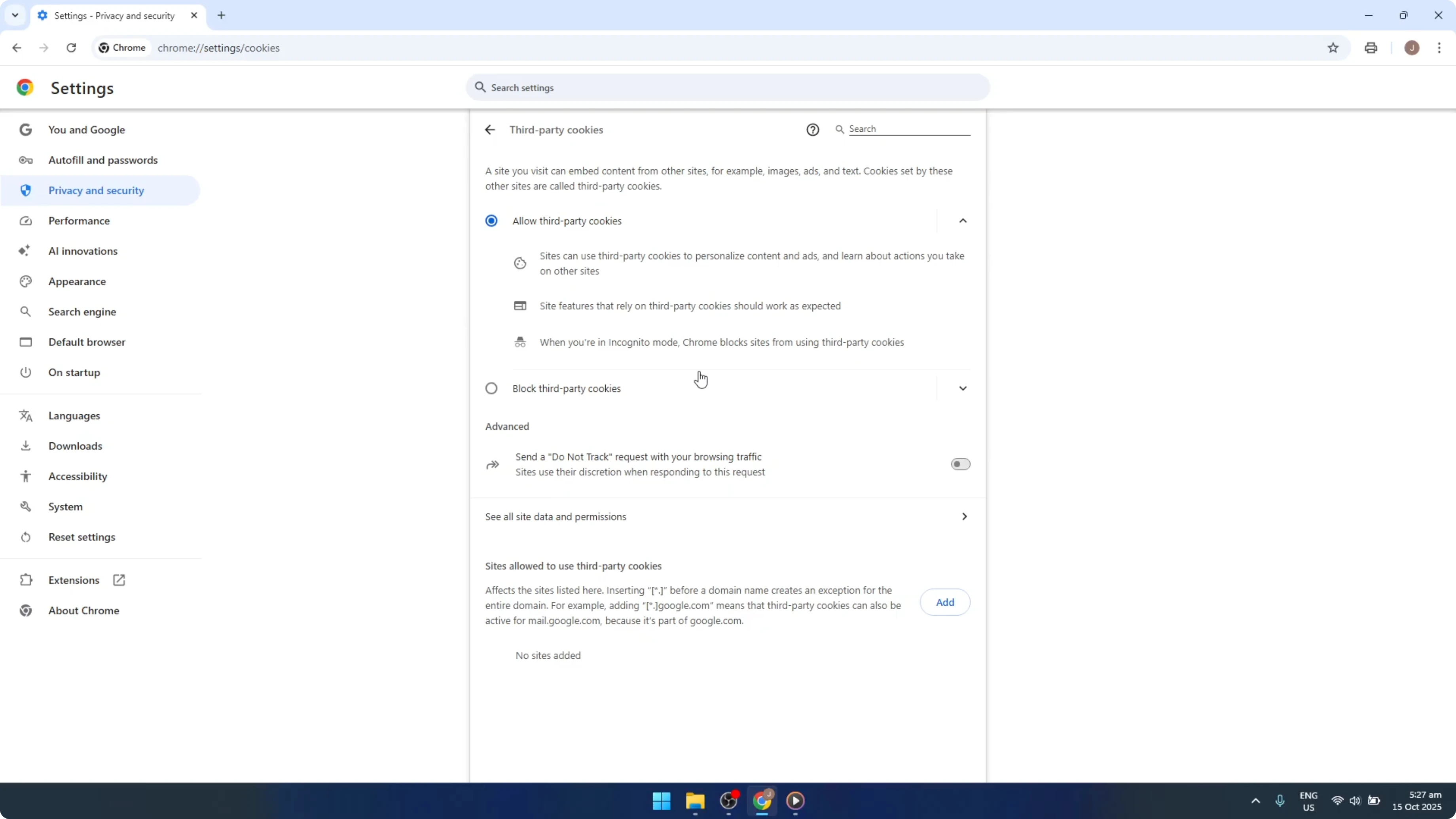Open Performance via its speedometer icon
This screenshot has height=819, width=1456.
point(25,220)
